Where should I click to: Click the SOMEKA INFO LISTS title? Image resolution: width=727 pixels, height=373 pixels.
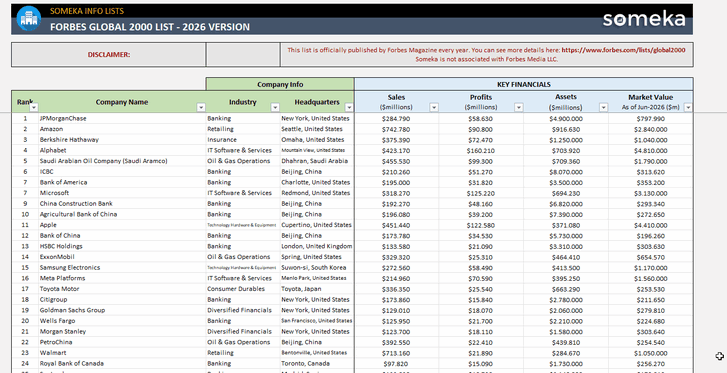click(x=87, y=11)
